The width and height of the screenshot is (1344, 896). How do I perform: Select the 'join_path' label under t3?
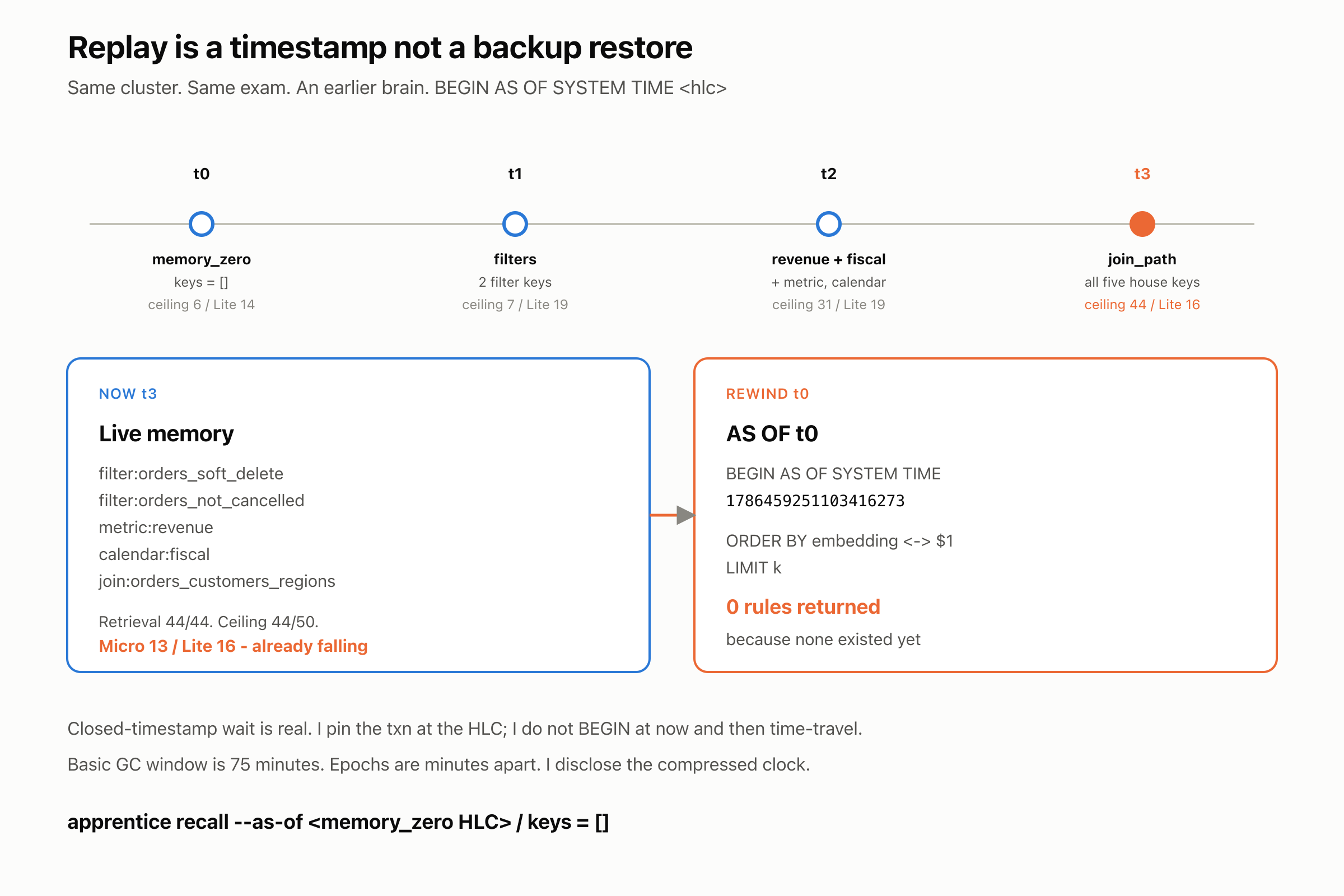(1142, 259)
